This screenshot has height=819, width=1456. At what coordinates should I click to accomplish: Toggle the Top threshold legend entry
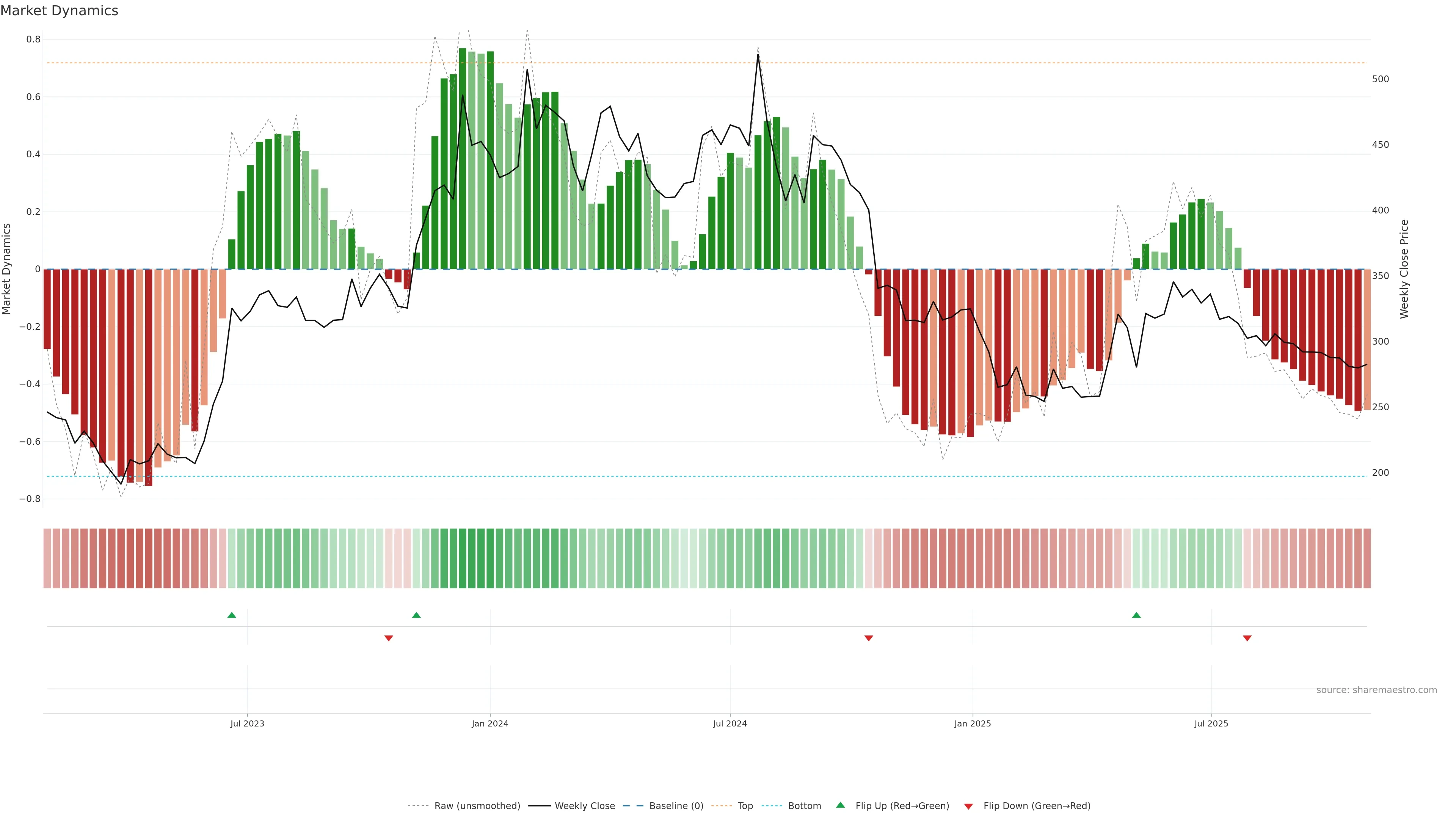[x=745, y=806]
